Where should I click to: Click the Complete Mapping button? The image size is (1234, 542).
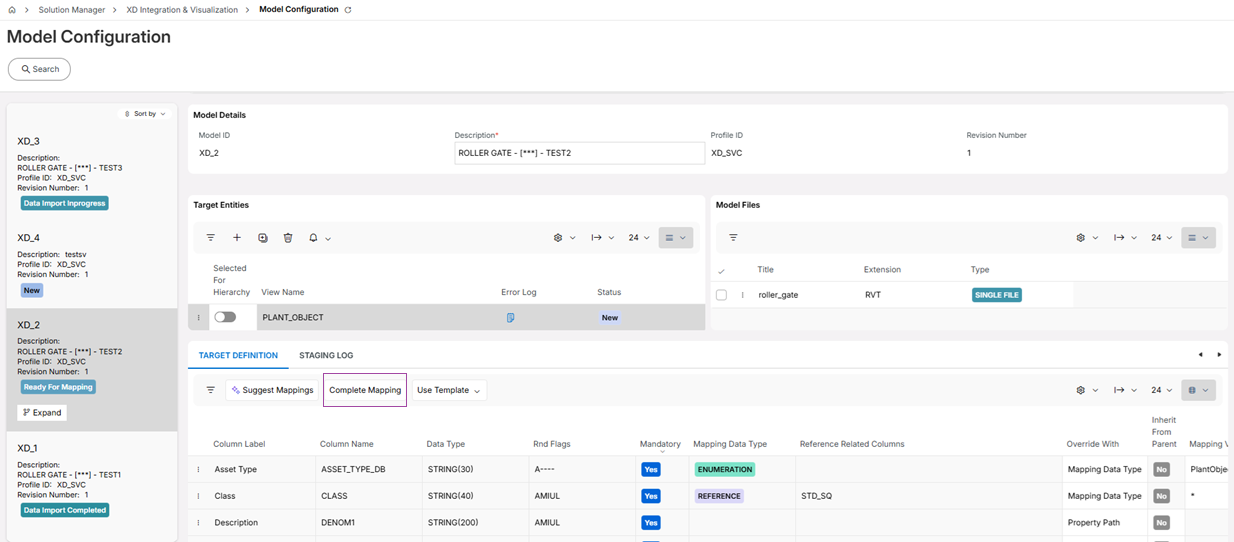pos(365,390)
